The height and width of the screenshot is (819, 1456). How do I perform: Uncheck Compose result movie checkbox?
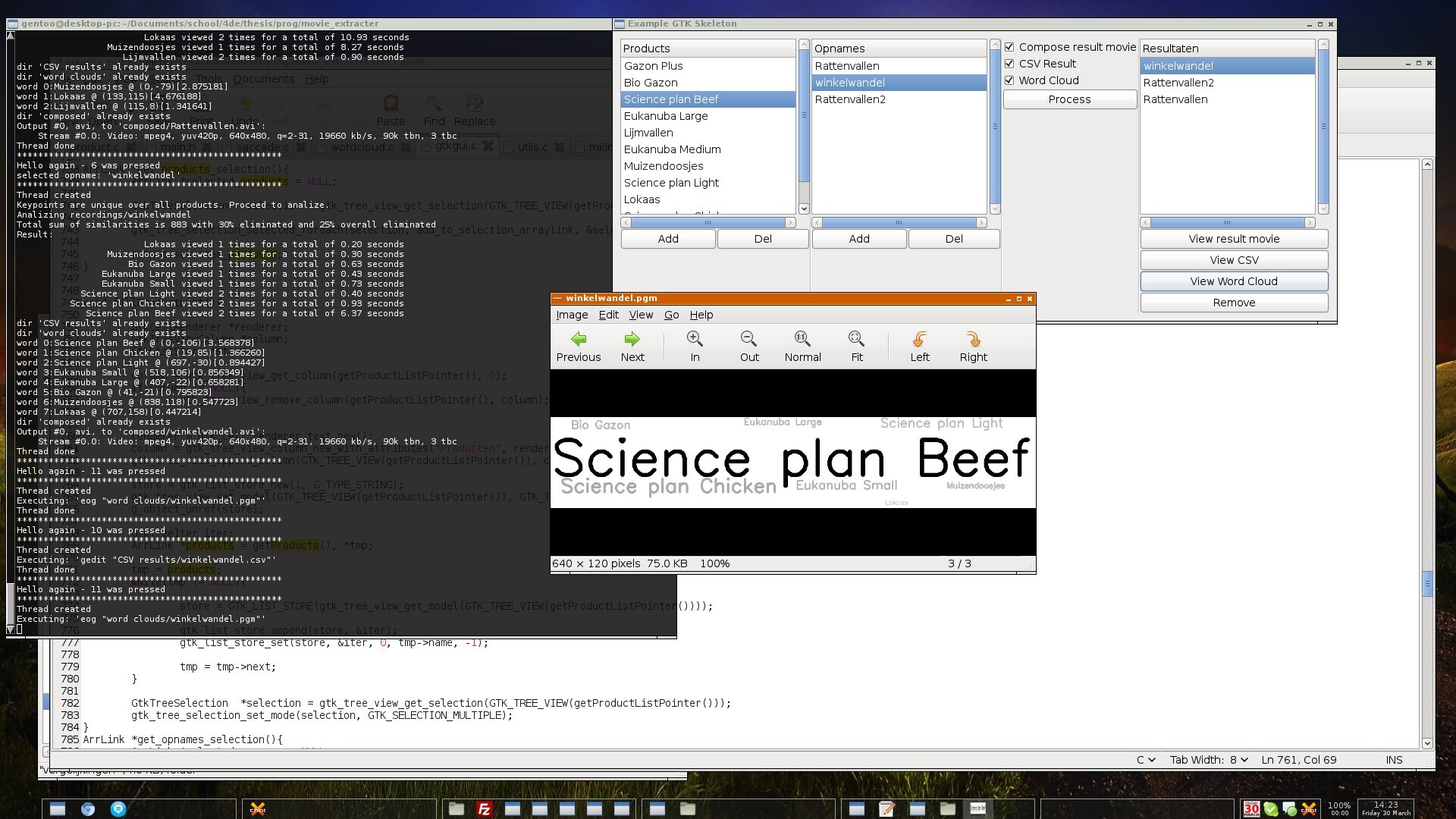pos(1009,47)
